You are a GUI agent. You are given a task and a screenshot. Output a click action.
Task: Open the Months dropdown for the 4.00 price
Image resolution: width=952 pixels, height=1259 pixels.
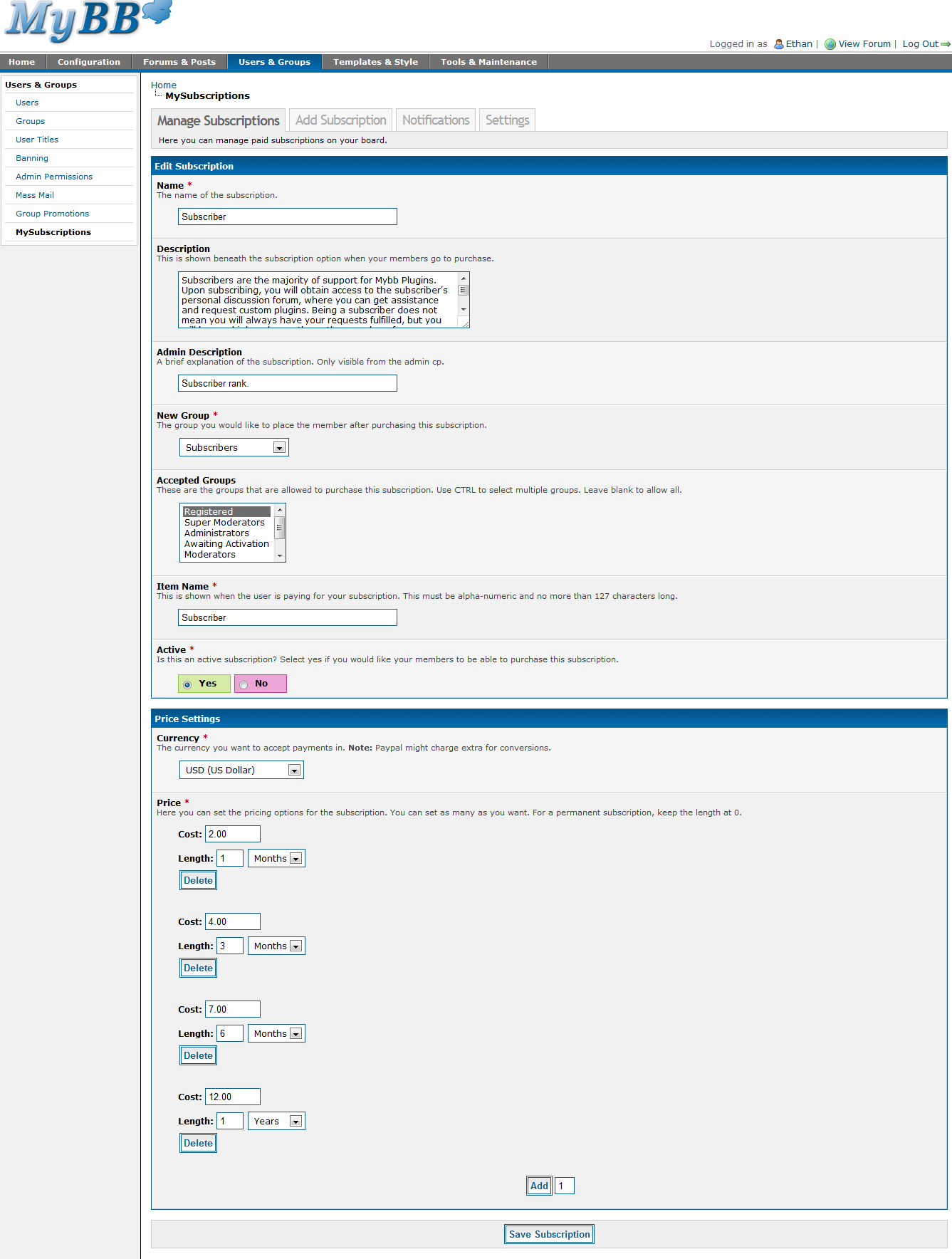click(x=276, y=946)
